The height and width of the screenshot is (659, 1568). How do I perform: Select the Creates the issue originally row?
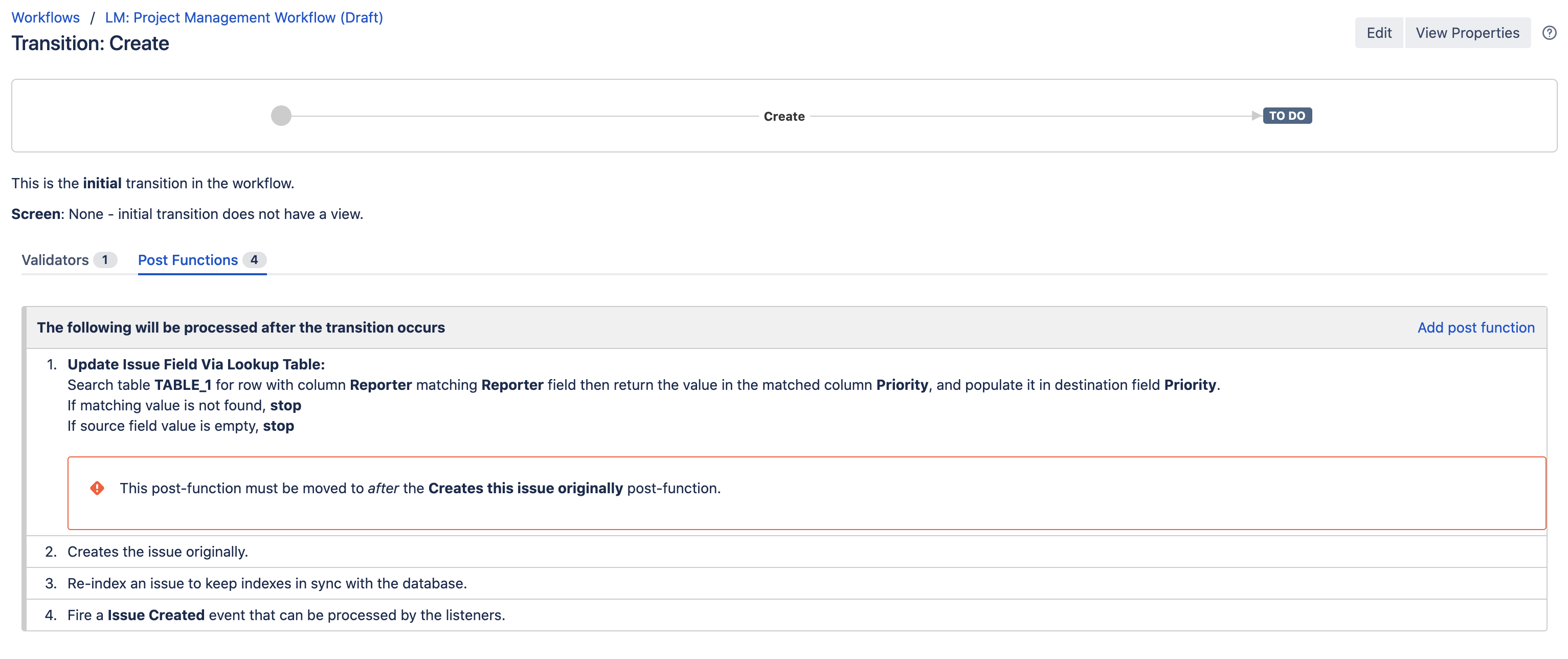coord(158,552)
